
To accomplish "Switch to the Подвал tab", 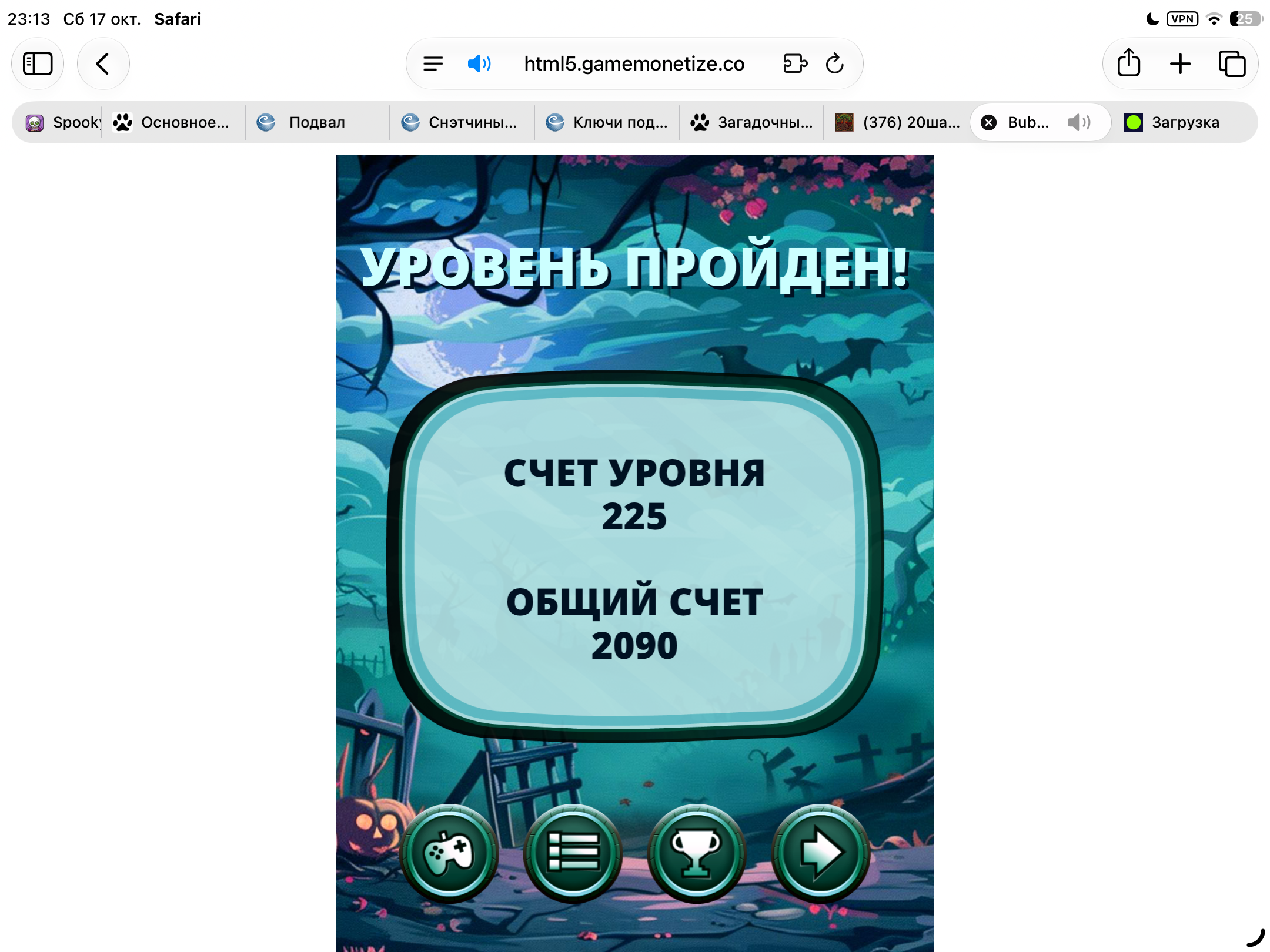I will (x=317, y=122).
